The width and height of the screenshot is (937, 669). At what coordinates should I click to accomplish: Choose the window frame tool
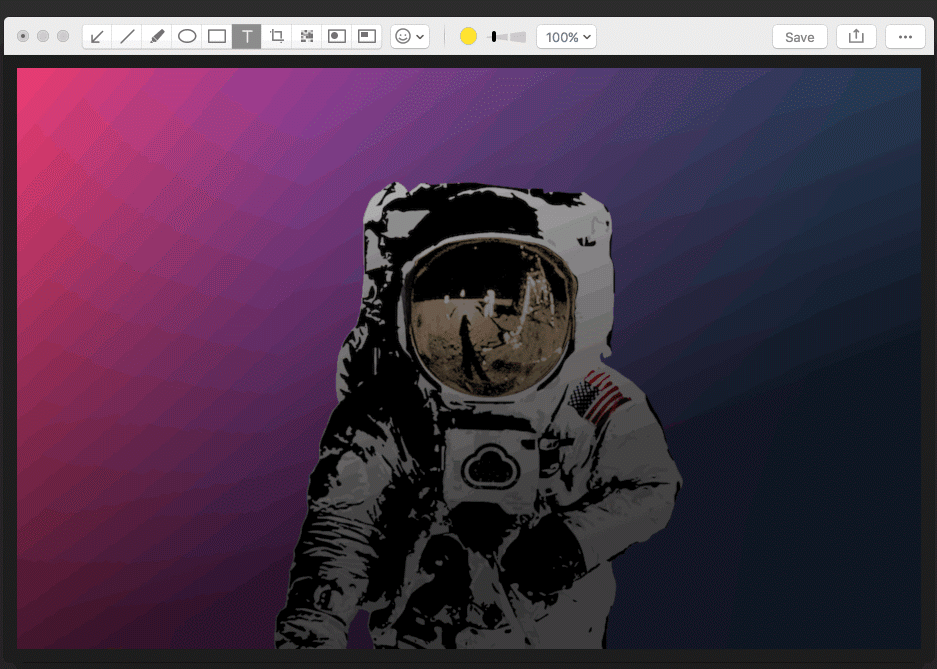tap(367, 37)
